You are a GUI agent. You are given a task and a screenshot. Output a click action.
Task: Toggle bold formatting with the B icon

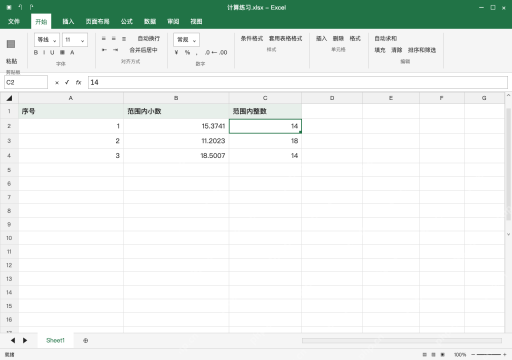point(36,53)
